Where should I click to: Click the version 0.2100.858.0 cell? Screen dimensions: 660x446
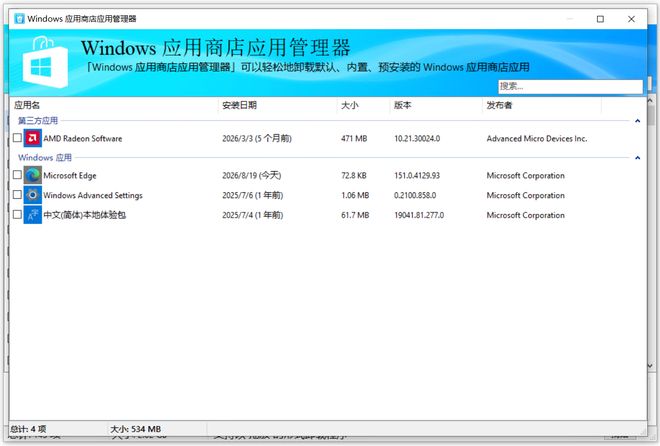pos(415,195)
